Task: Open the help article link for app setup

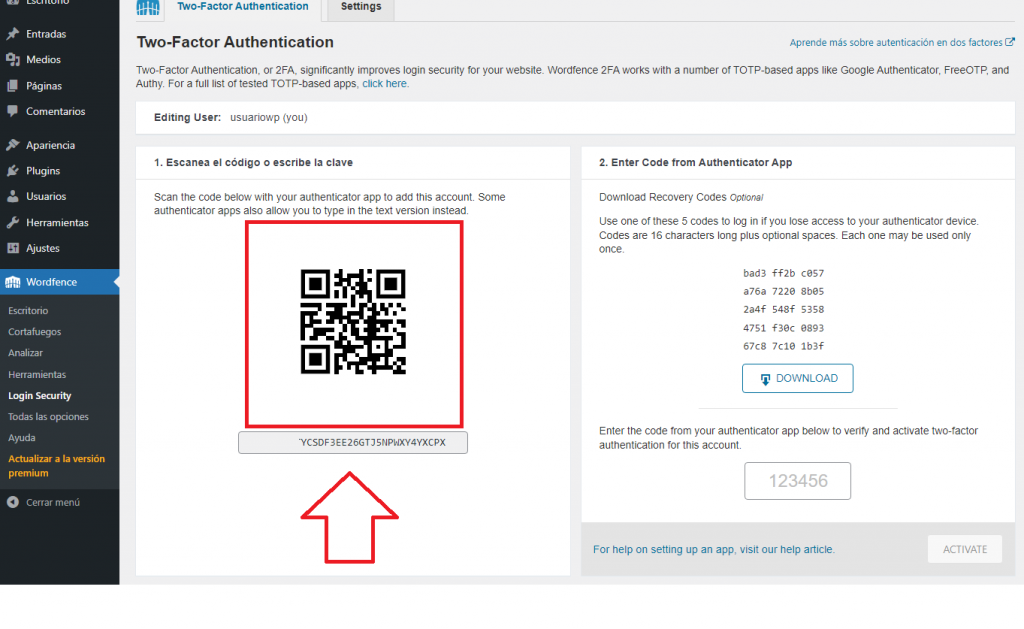Action: click(x=714, y=549)
